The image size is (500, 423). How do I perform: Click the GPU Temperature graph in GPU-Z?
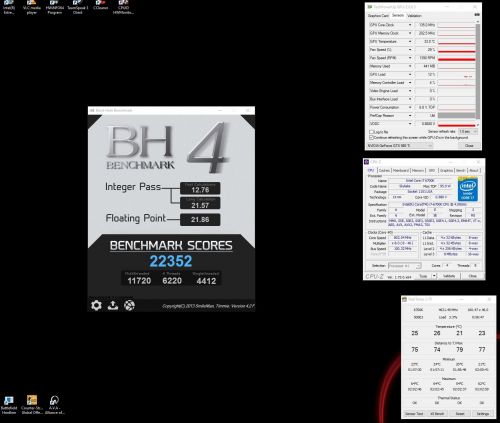point(456,42)
